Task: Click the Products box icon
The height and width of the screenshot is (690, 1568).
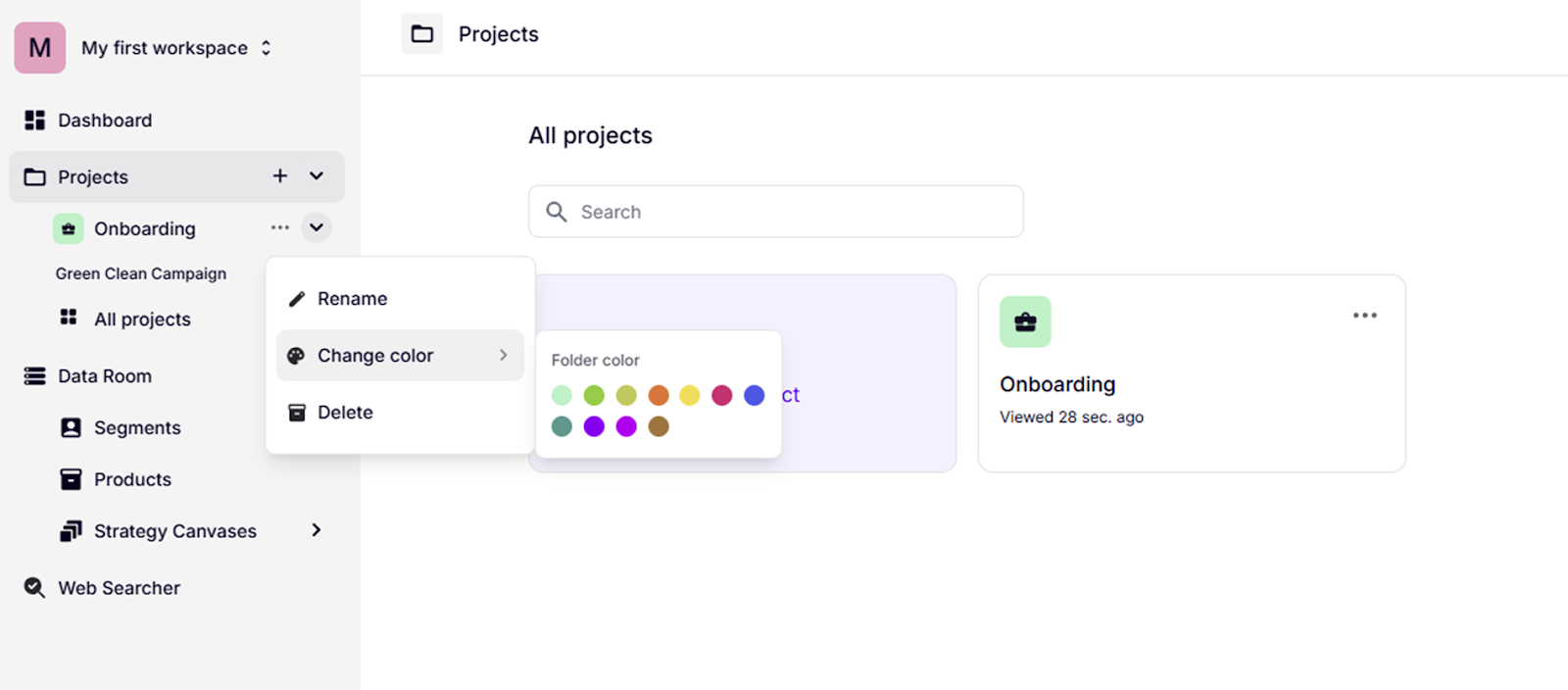Action: tap(71, 479)
